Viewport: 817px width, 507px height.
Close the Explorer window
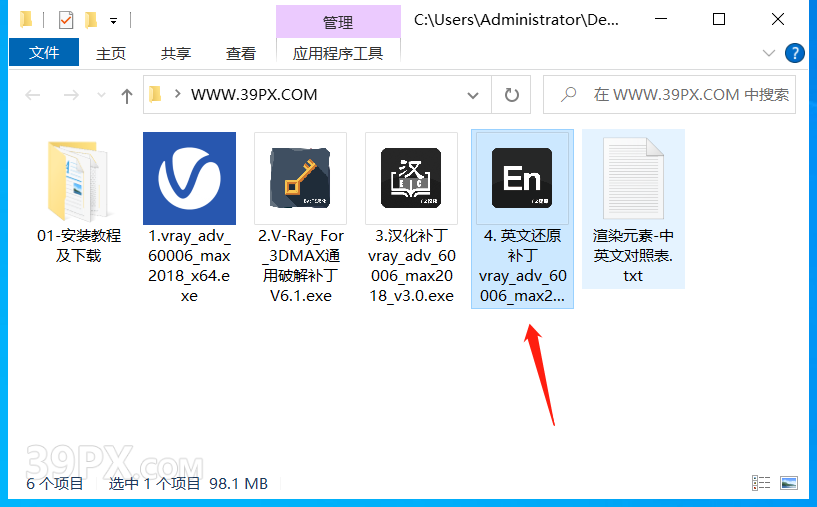click(x=777, y=19)
